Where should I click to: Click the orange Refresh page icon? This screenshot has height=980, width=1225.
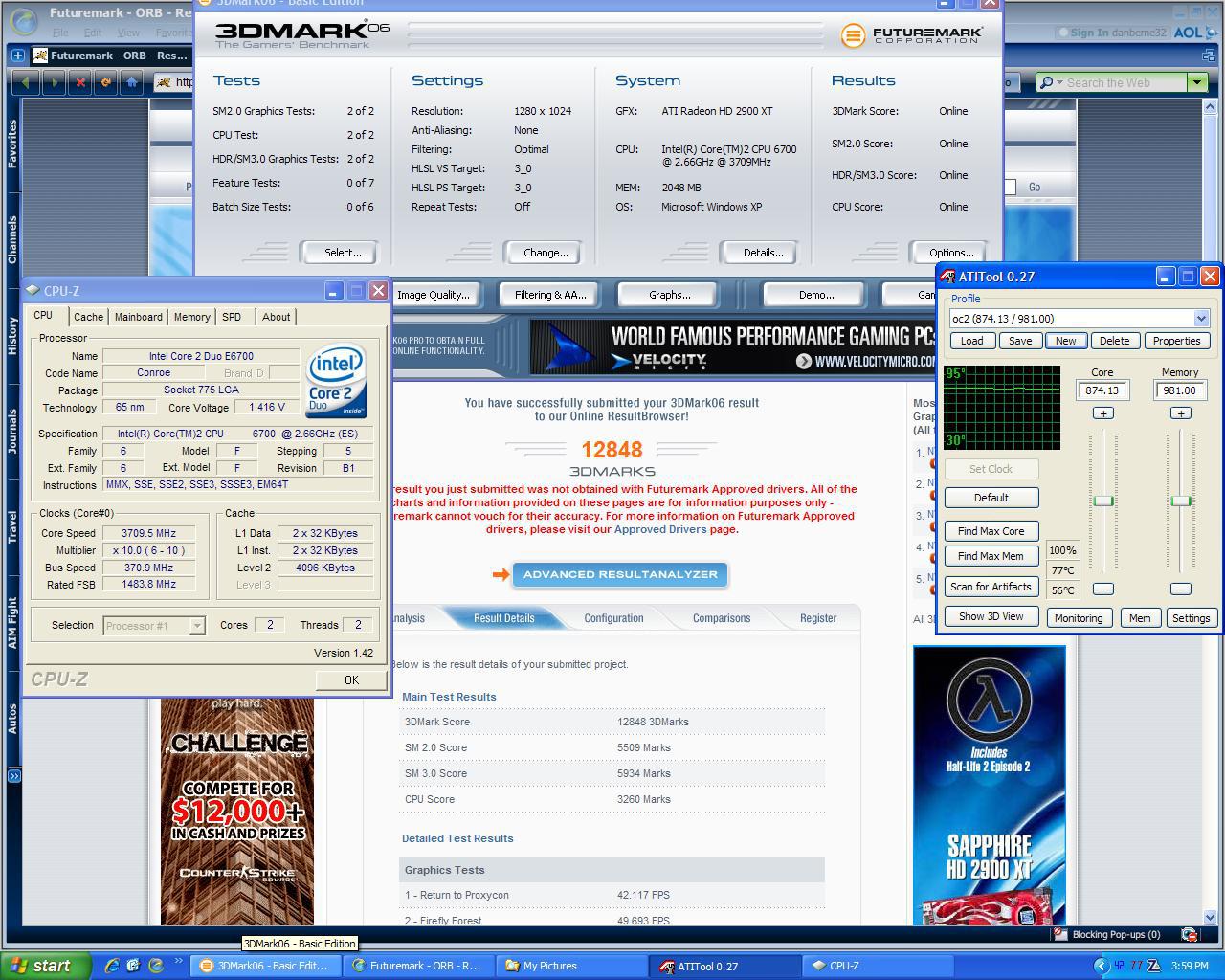click(106, 82)
